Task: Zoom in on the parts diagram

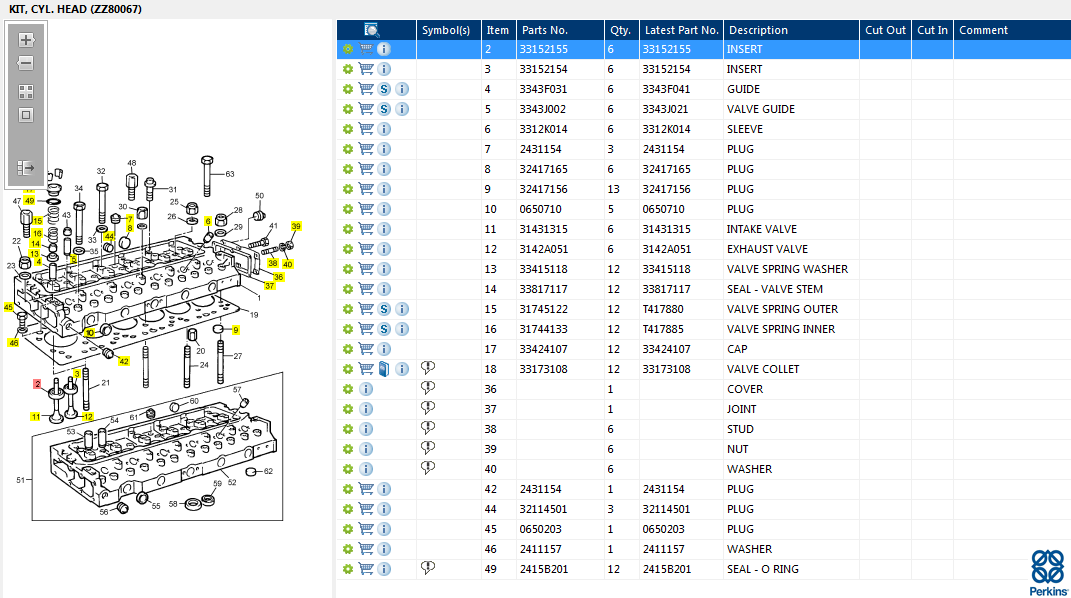Action: tap(26, 40)
